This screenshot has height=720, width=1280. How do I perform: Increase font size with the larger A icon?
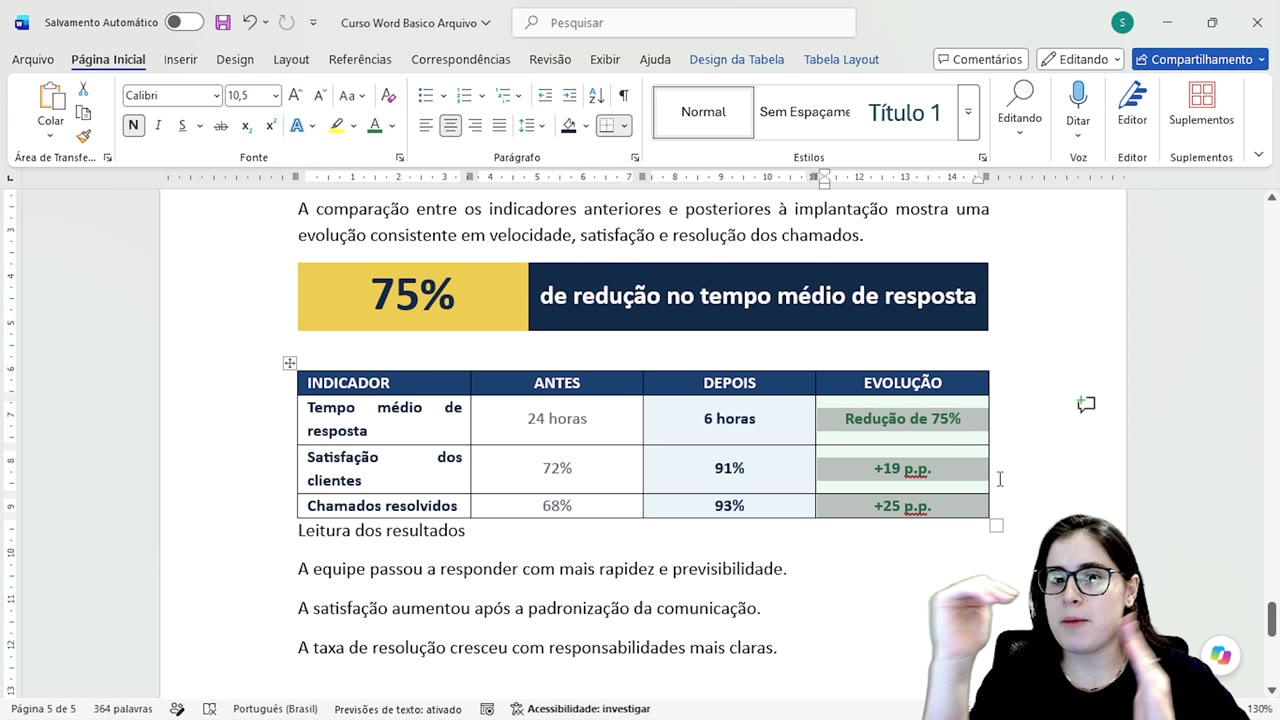tap(295, 96)
